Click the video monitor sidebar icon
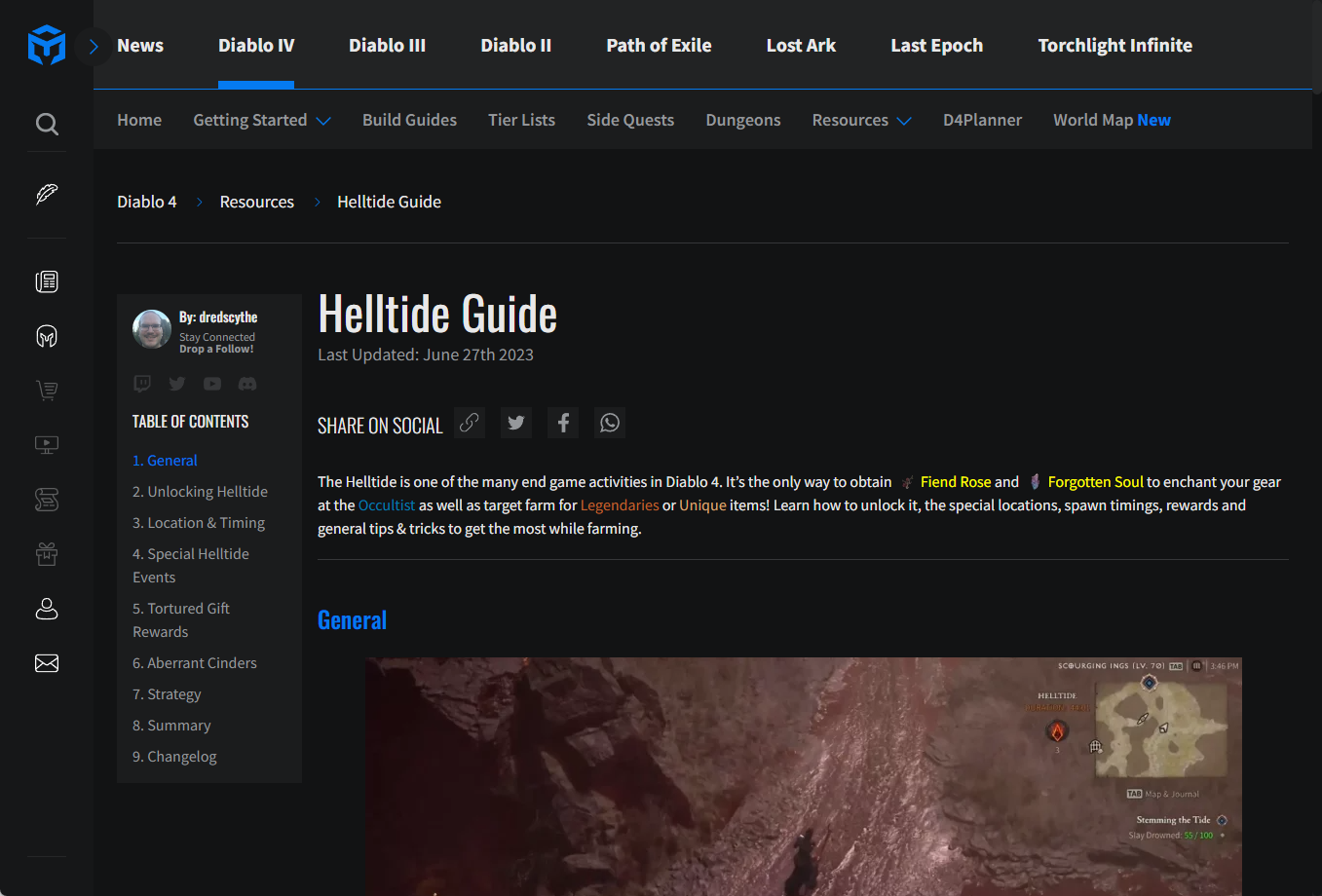This screenshot has width=1322, height=896. click(x=47, y=445)
